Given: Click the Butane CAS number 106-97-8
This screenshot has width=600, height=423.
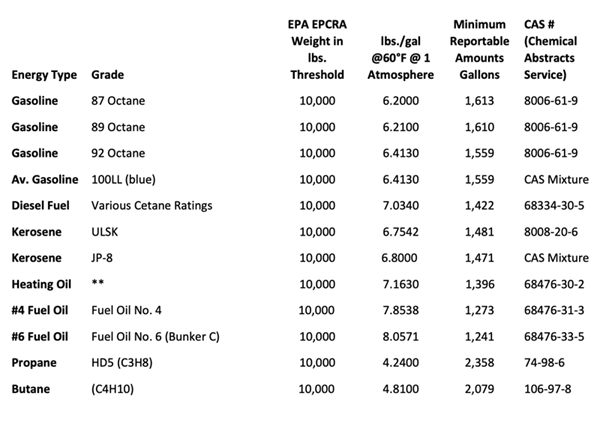Looking at the screenshot, I should 549,387.
